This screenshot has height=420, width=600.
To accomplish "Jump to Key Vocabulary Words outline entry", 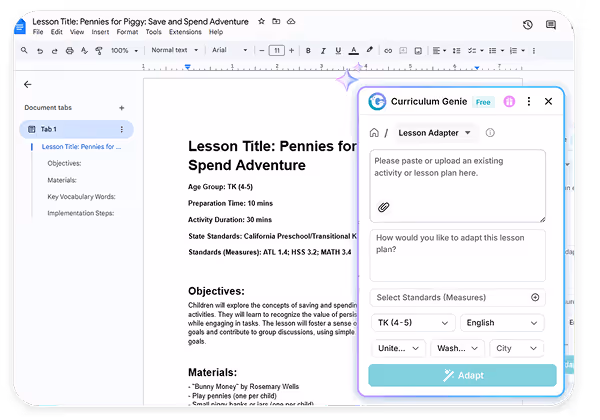I will tap(81, 197).
